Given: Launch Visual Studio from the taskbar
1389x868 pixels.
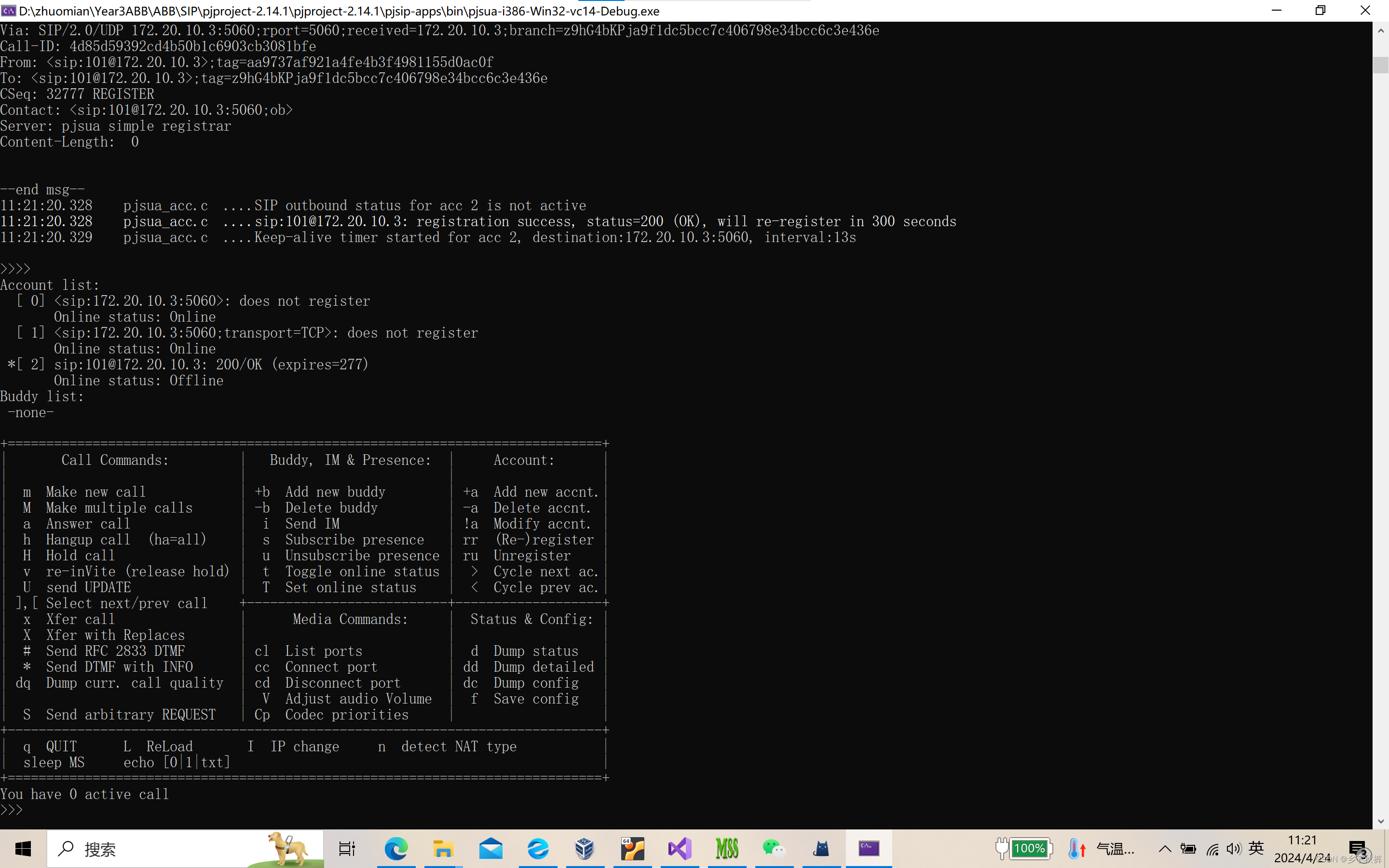Looking at the screenshot, I should click(679, 849).
